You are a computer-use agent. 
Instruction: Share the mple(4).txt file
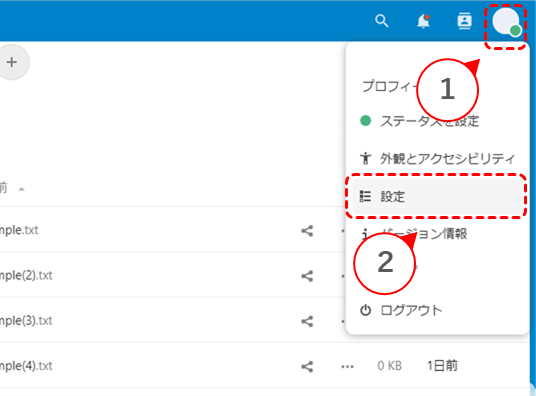pyautogui.click(x=307, y=367)
